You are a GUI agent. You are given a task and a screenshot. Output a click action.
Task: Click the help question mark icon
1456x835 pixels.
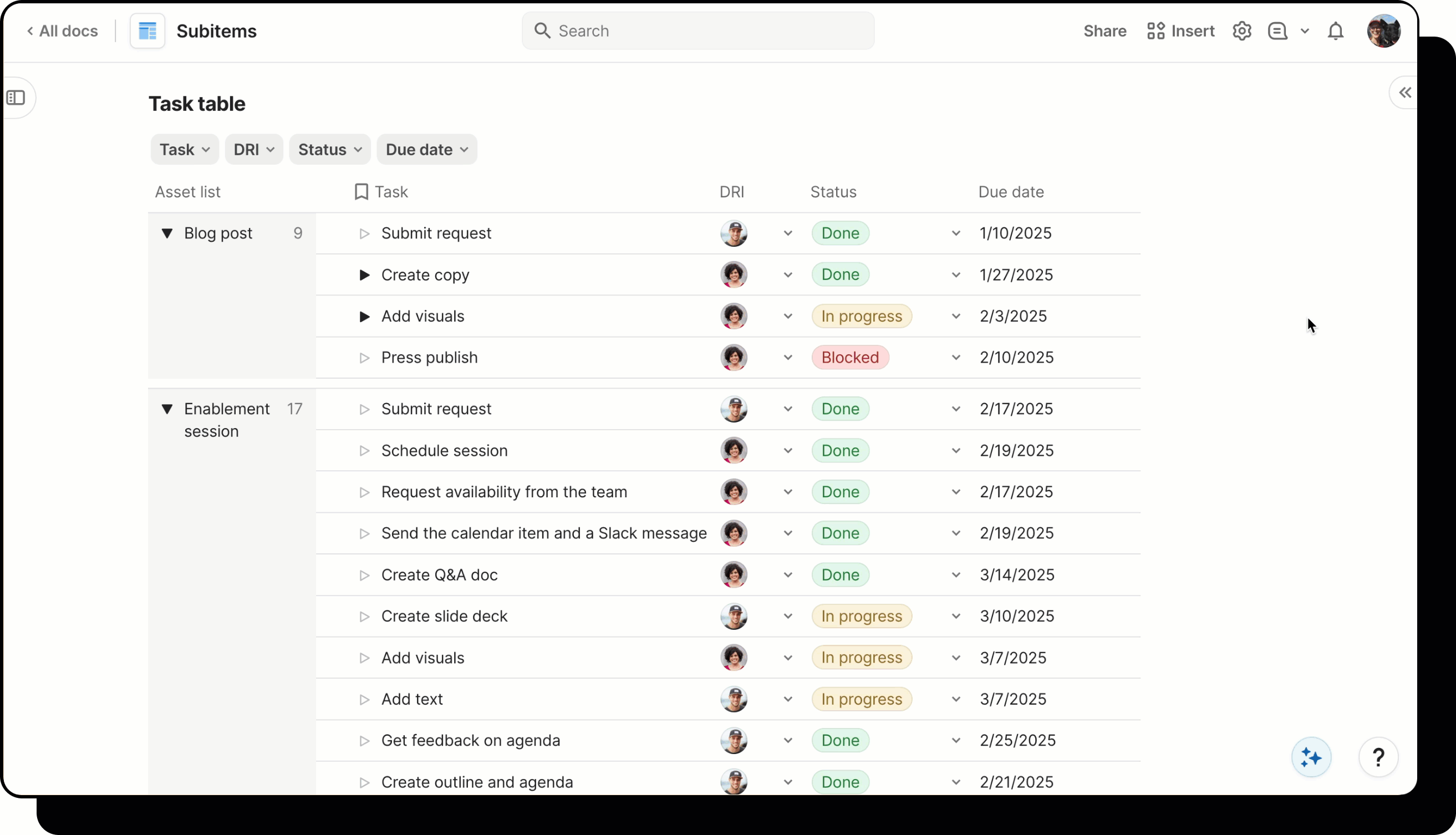pos(1378,757)
